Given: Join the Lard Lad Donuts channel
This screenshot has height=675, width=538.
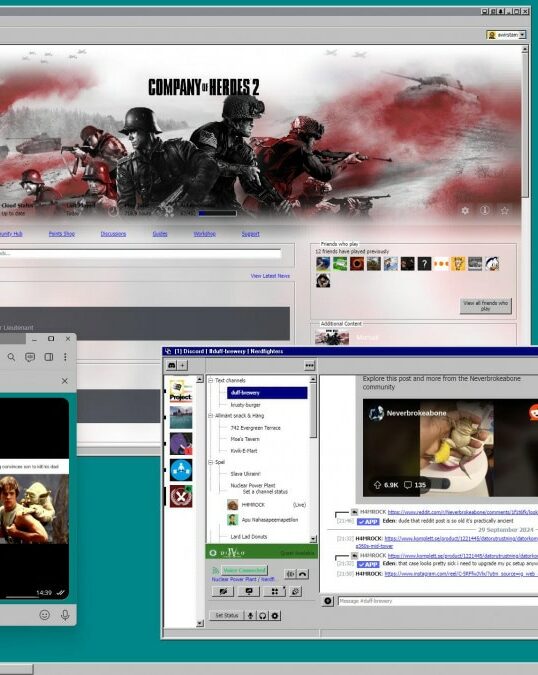Looking at the screenshot, I should tap(248, 537).
